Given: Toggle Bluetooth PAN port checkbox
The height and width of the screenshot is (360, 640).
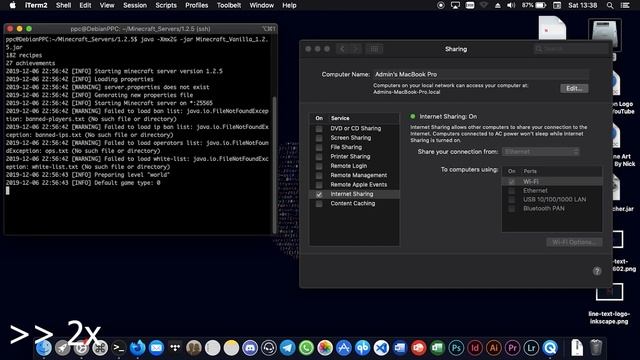Looking at the screenshot, I should (511, 209).
